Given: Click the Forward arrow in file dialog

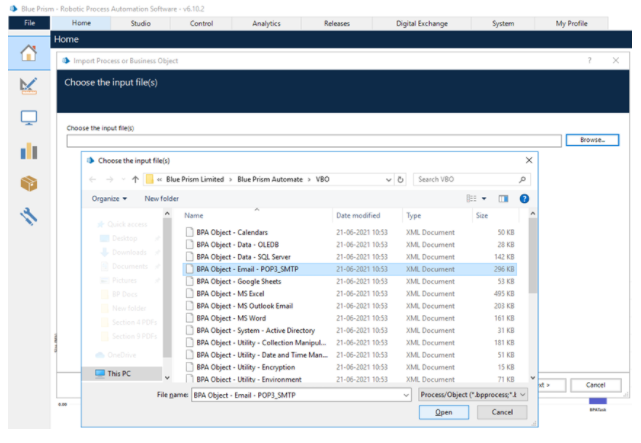Looking at the screenshot, I should [x=110, y=179].
